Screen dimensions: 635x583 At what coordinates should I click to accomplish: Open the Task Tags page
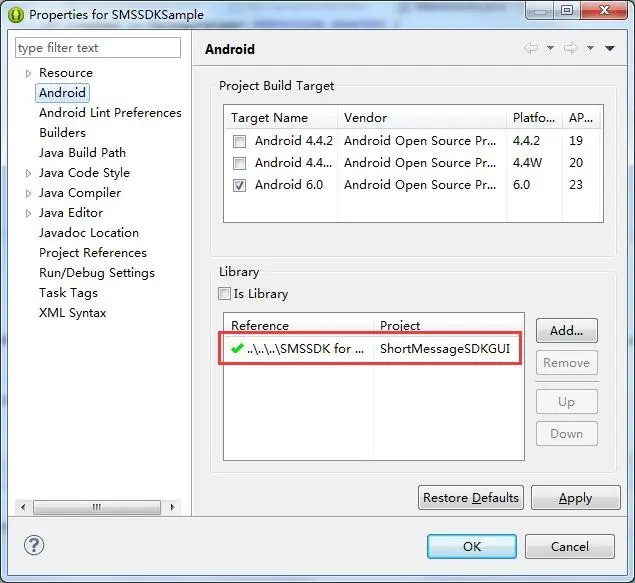pyautogui.click(x=68, y=293)
